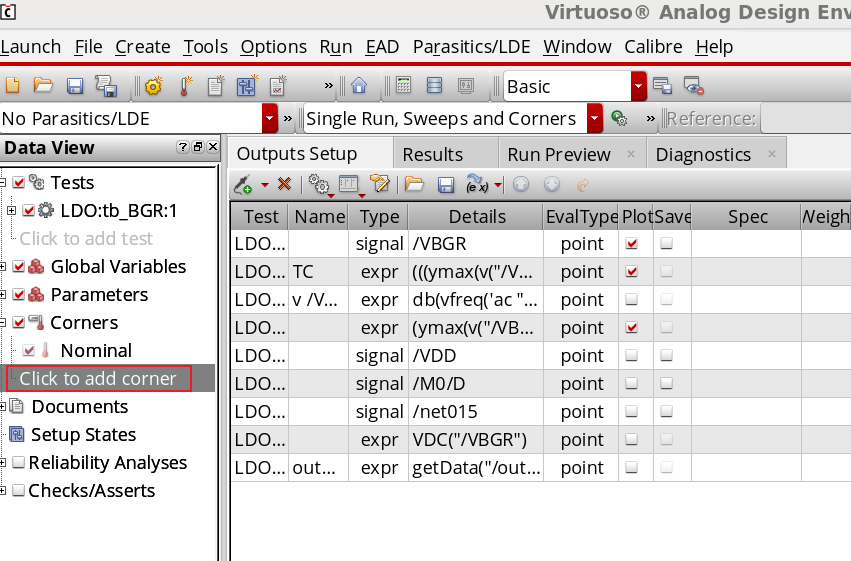The width and height of the screenshot is (851, 561).
Task: Open the Single Run, Sweeps and Corners dropdown
Action: [595, 118]
